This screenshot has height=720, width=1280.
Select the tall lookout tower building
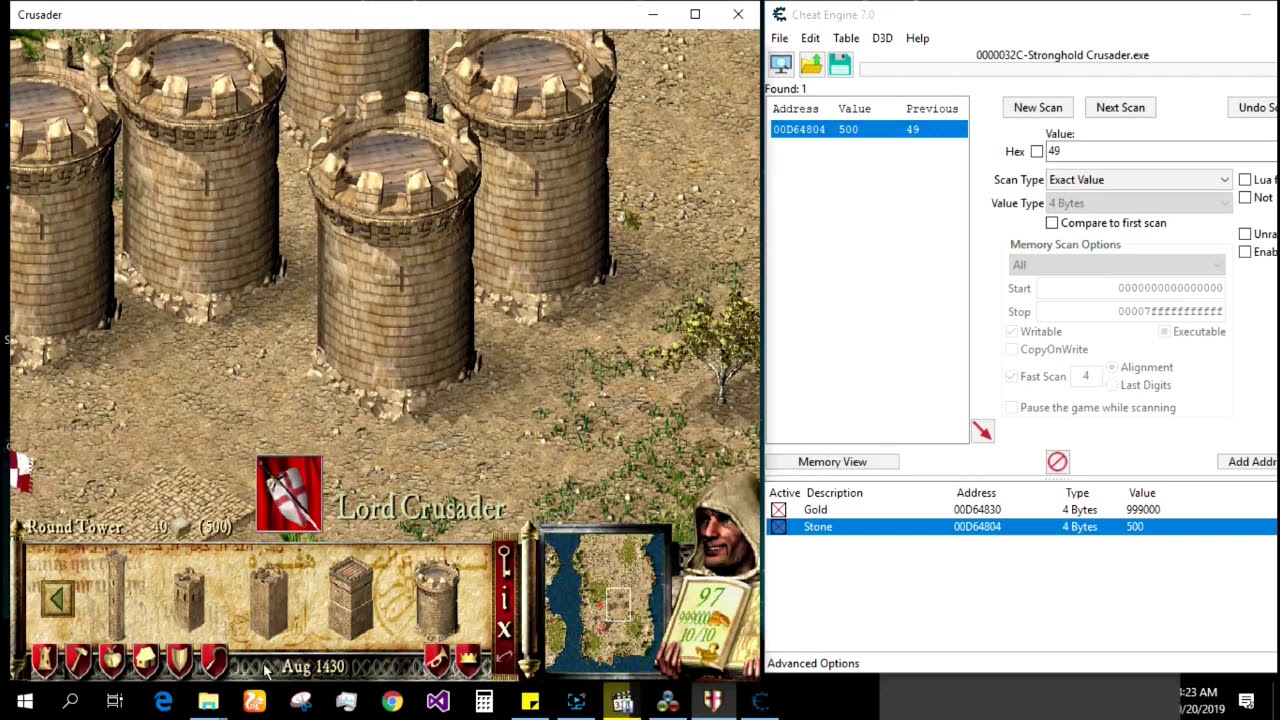click(x=117, y=594)
